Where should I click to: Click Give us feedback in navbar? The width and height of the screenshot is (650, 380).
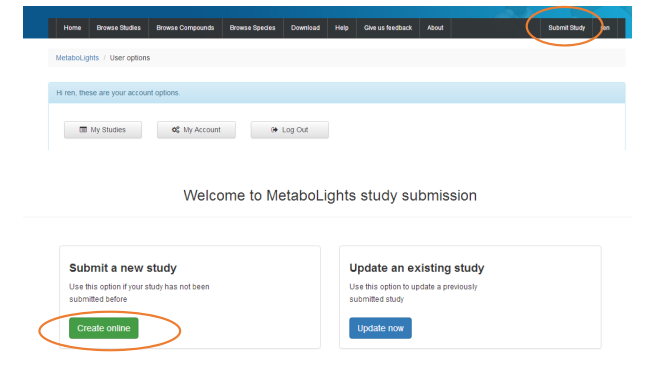(x=388, y=28)
